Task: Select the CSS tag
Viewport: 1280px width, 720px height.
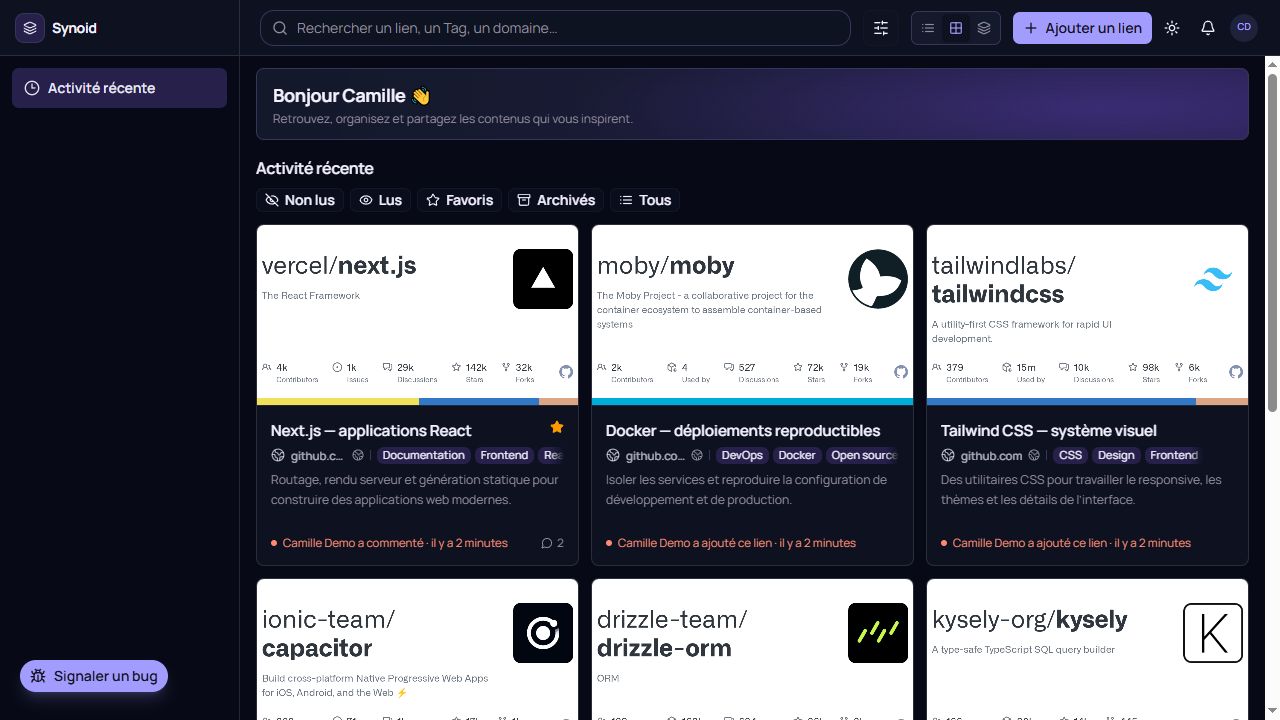Action: tap(1071, 455)
